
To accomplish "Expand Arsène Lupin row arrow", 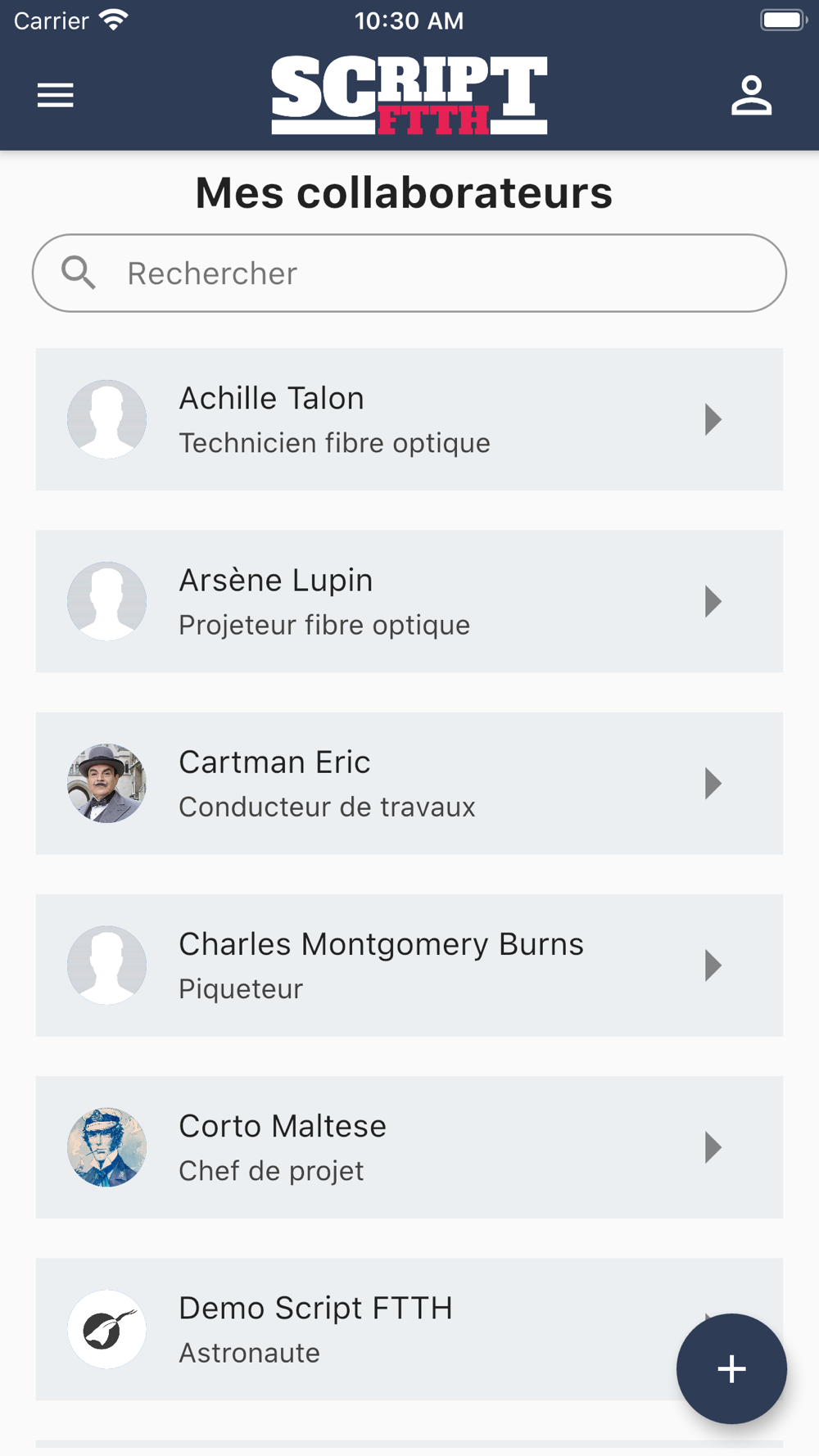I will [713, 602].
